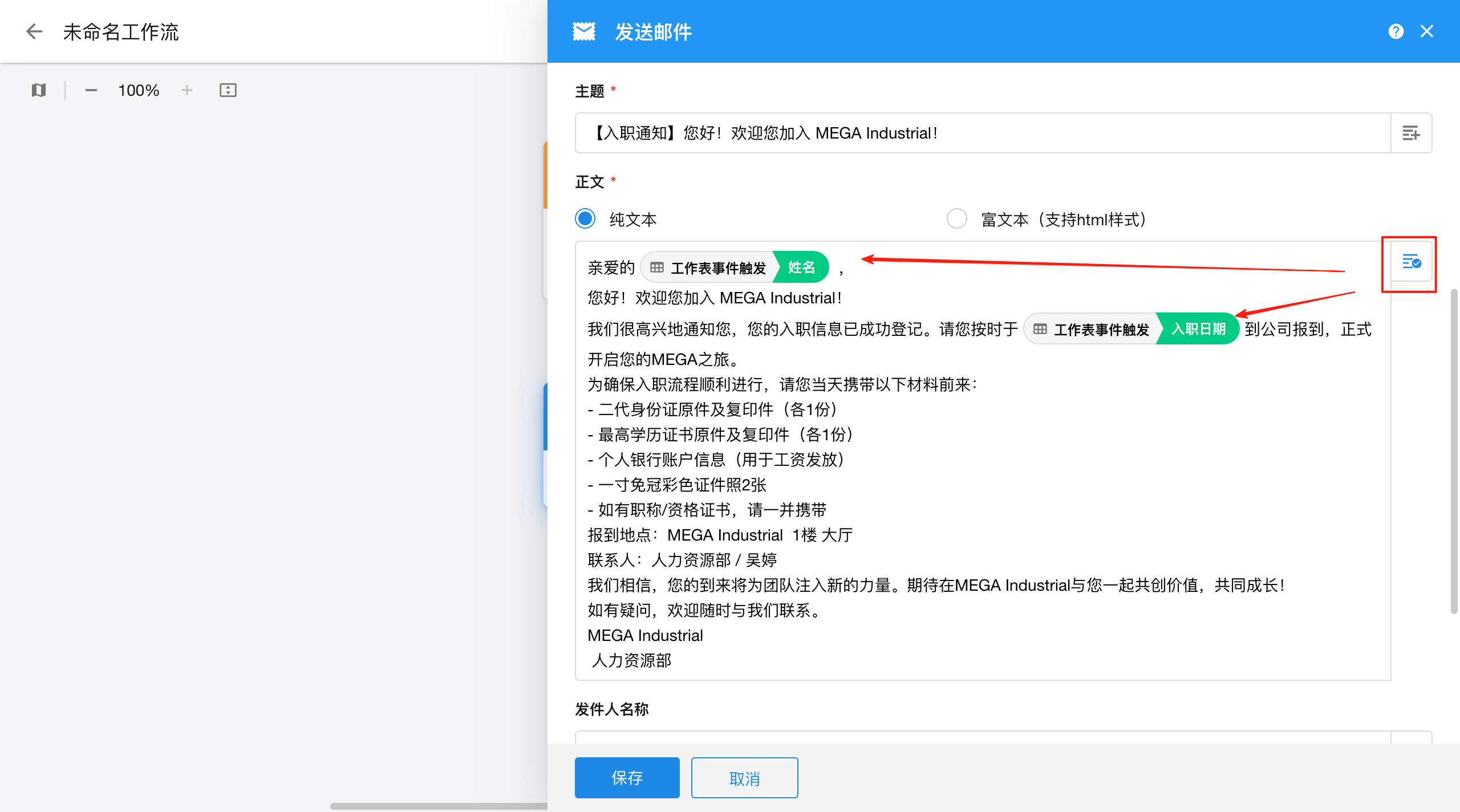Viewport: 1460px width, 812px height.
Task: Click the 主题 input field
Action: 983,133
